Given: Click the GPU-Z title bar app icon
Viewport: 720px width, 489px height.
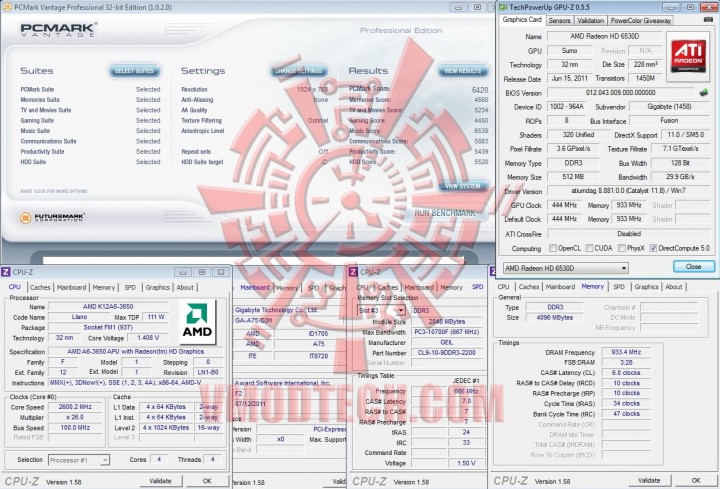Looking at the screenshot, I should 503,7.
